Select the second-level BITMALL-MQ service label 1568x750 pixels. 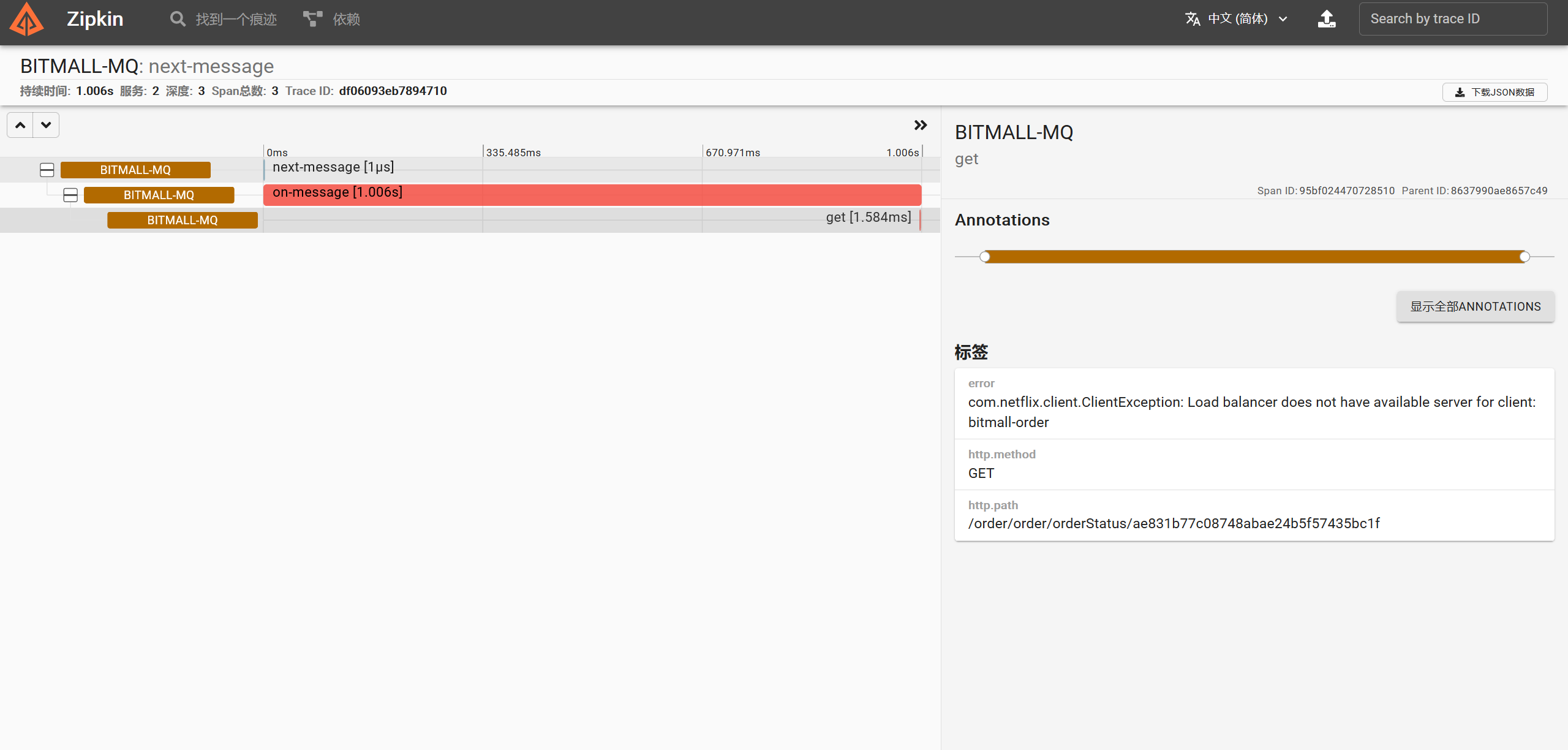point(159,195)
